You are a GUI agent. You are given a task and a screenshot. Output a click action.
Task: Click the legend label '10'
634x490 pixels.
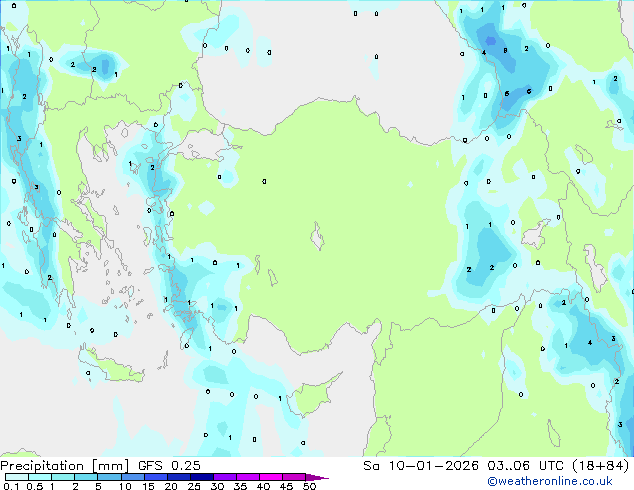[x=125, y=486]
